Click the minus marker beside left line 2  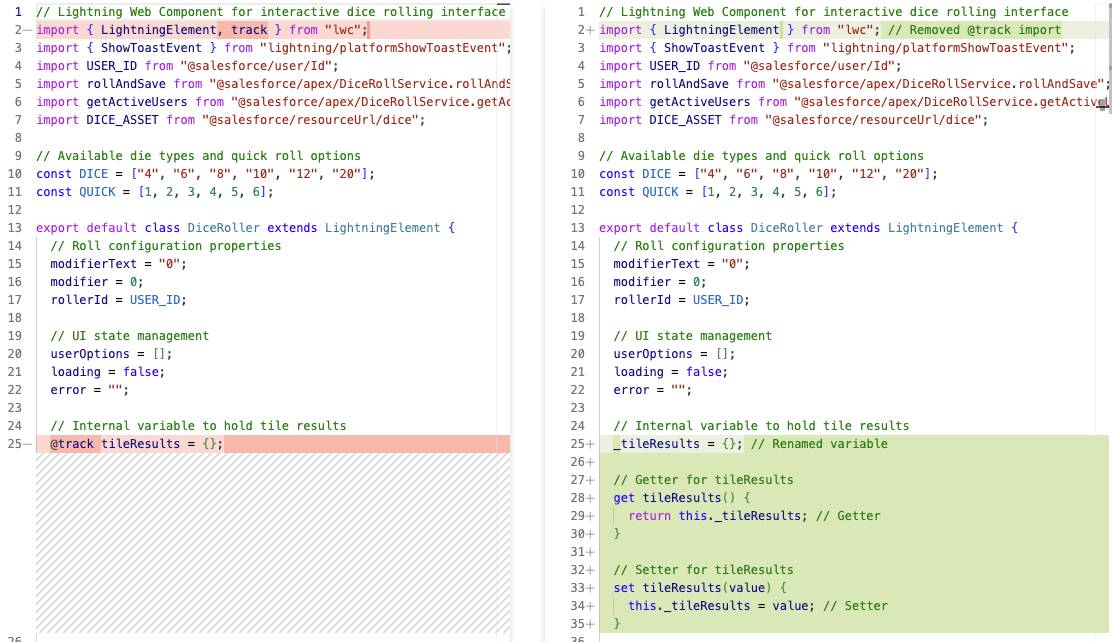point(26,29)
